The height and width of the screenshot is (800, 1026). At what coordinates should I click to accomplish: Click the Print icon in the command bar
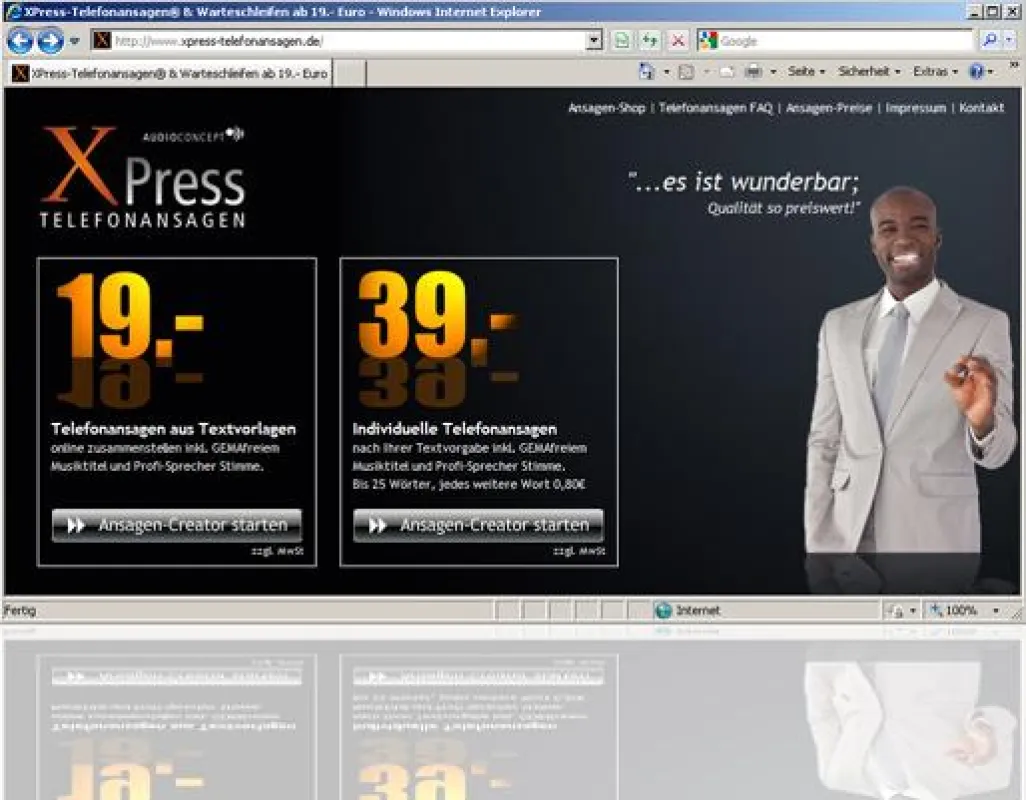click(x=754, y=71)
